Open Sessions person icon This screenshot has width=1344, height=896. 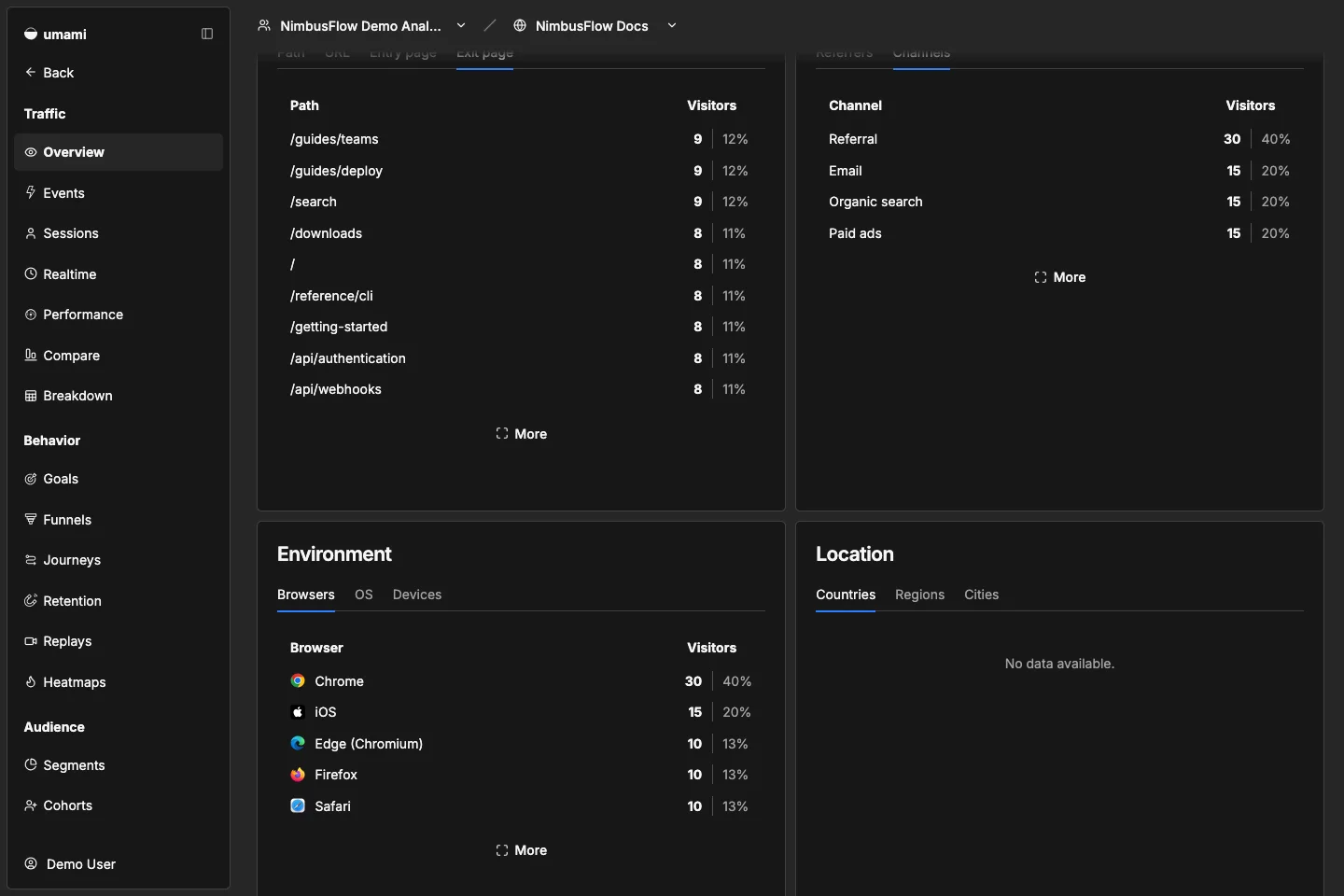click(x=31, y=233)
